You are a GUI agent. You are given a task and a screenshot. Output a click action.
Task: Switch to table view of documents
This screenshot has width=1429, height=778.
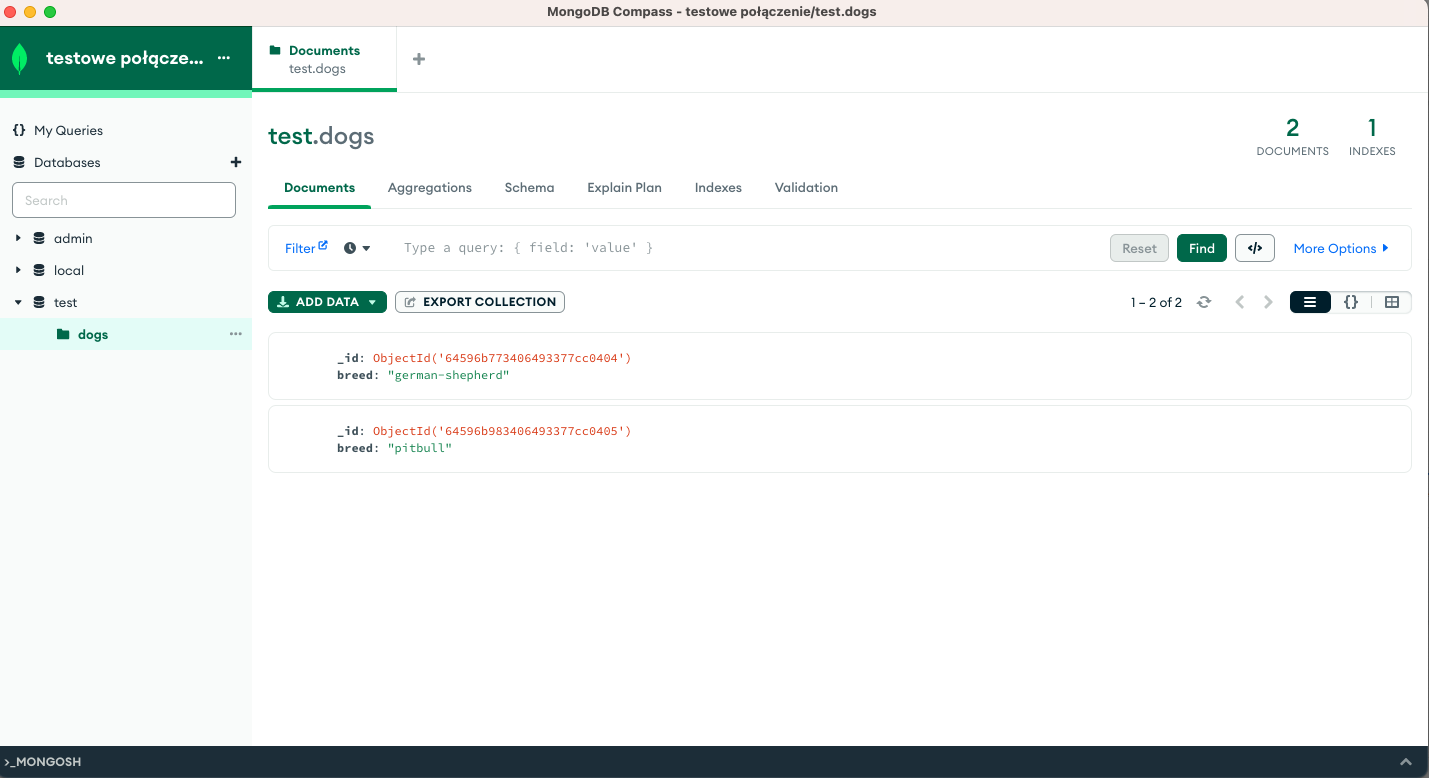1391,302
